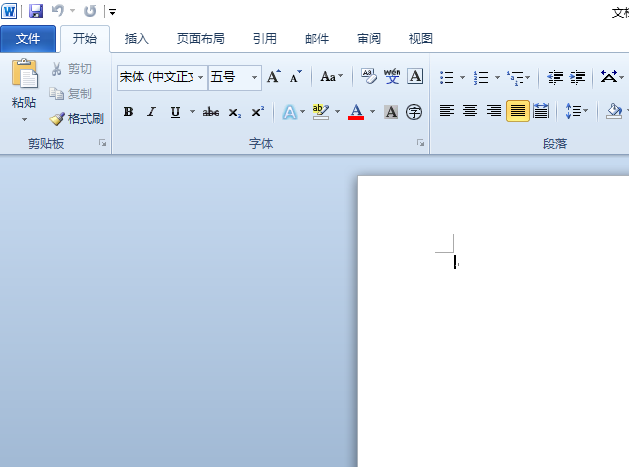Image resolution: width=629 pixels, height=467 pixels.
Task: Switch to the 审阅 review tab
Action: click(x=369, y=39)
